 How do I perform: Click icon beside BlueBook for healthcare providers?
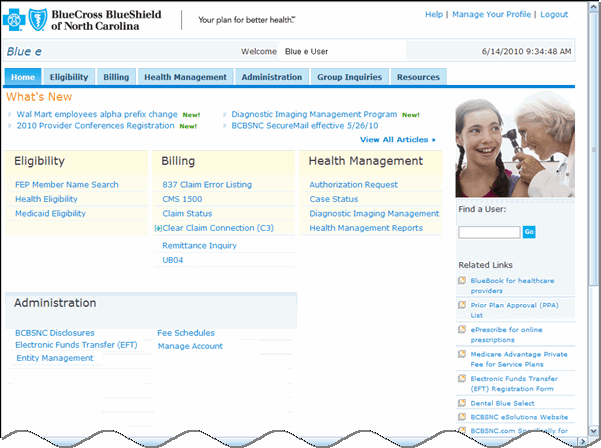pos(461,281)
